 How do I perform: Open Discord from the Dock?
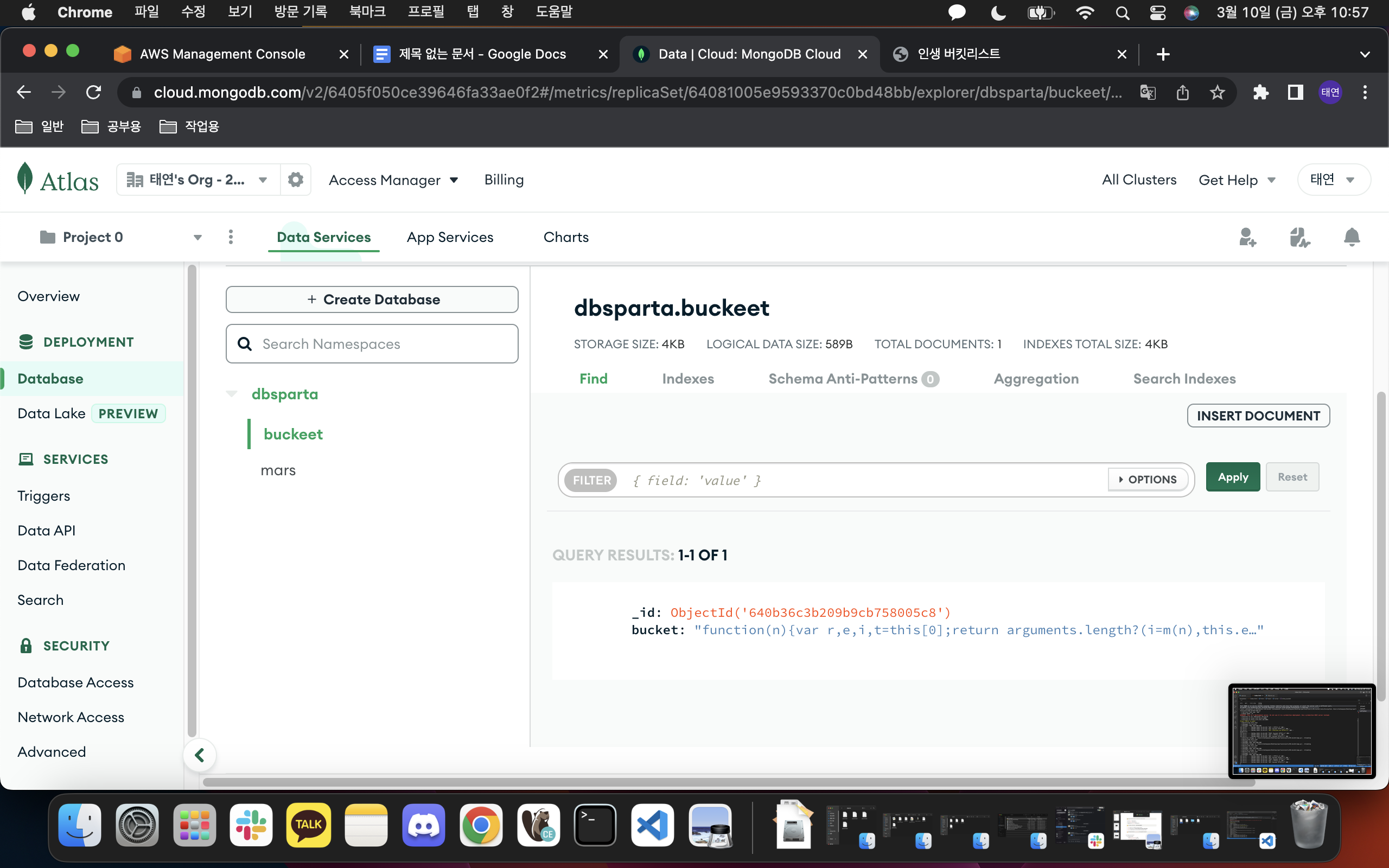[424, 825]
